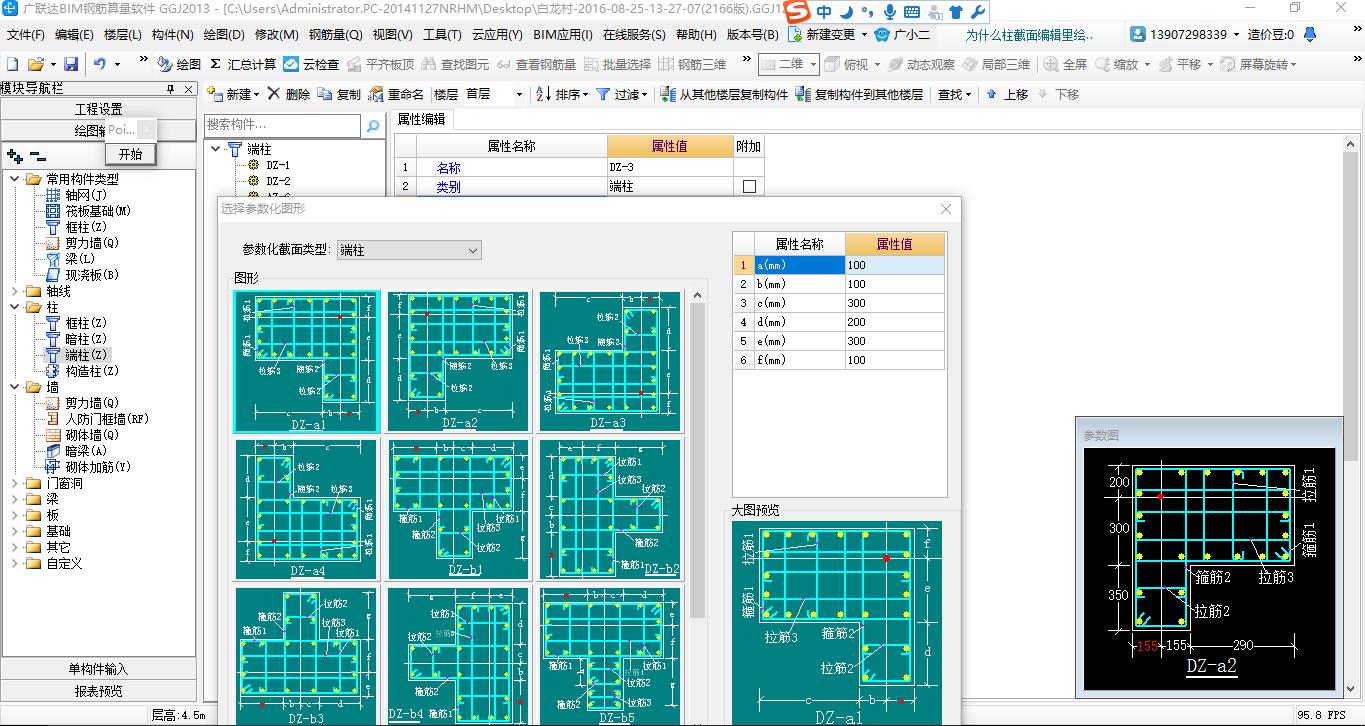1365x726 pixels.
Task: Click the open folder icon
Action: pyautogui.click(x=35, y=64)
